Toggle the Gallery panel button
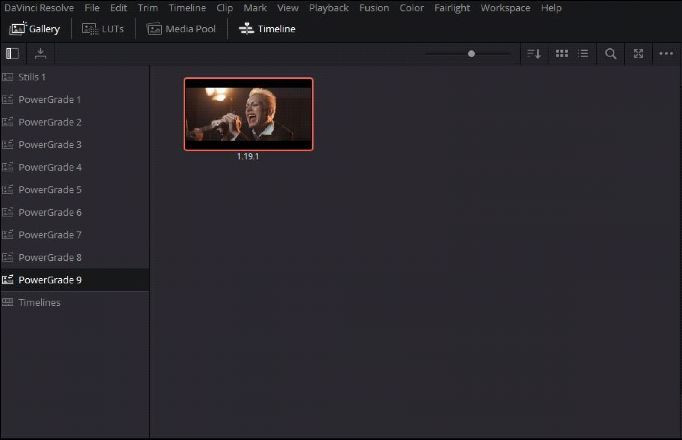The width and height of the screenshot is (682, 440). tap(34, 29)
